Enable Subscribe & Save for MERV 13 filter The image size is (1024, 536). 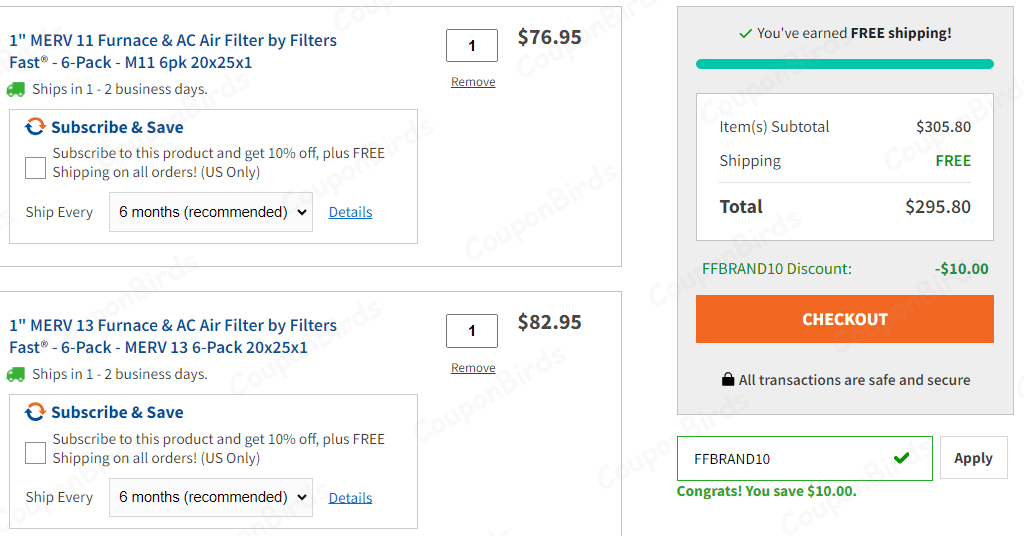[36, 453]
